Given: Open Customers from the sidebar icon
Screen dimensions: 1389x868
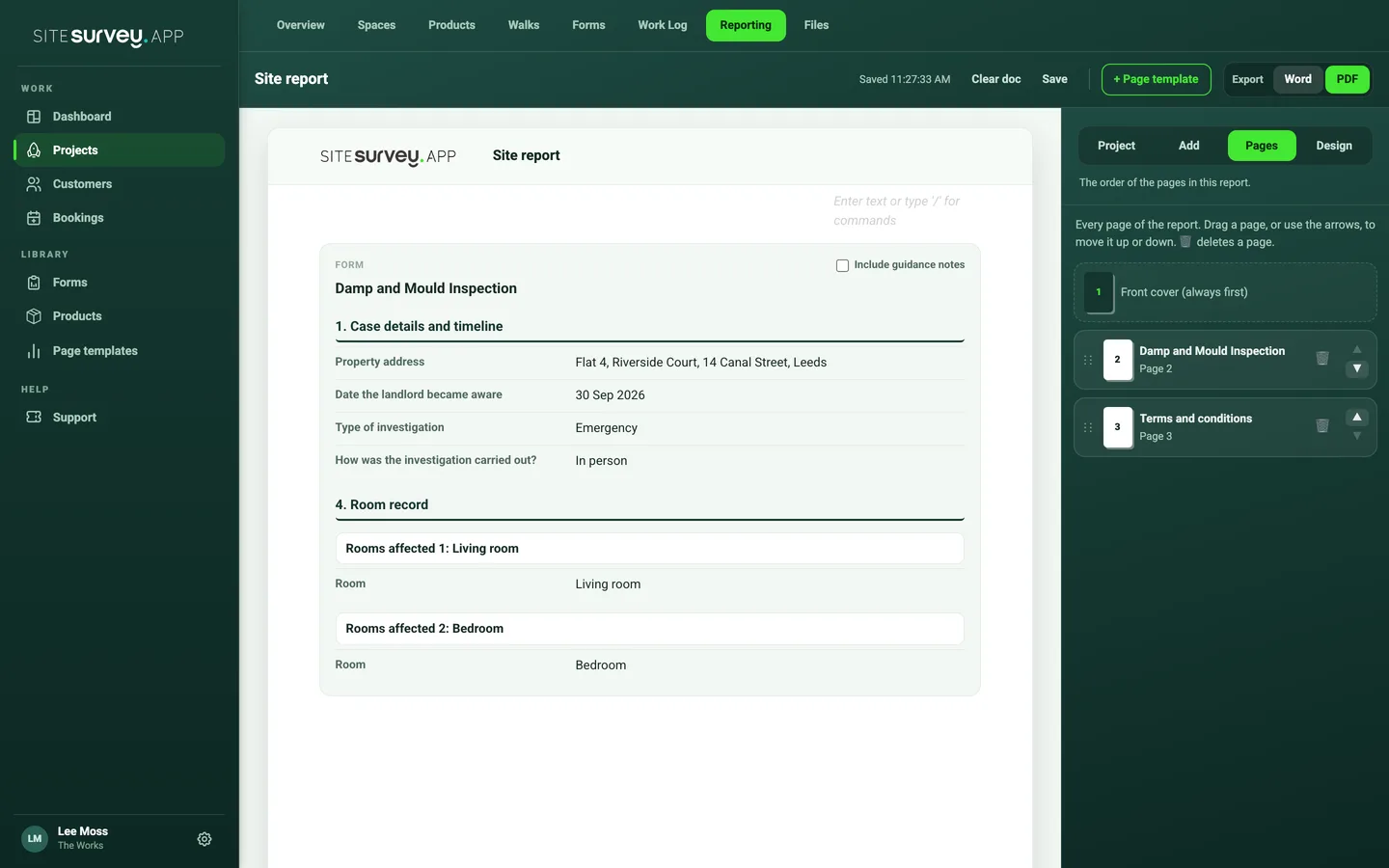Looking at the screenshot, I should pyautogui.click(x=34, y=184).
